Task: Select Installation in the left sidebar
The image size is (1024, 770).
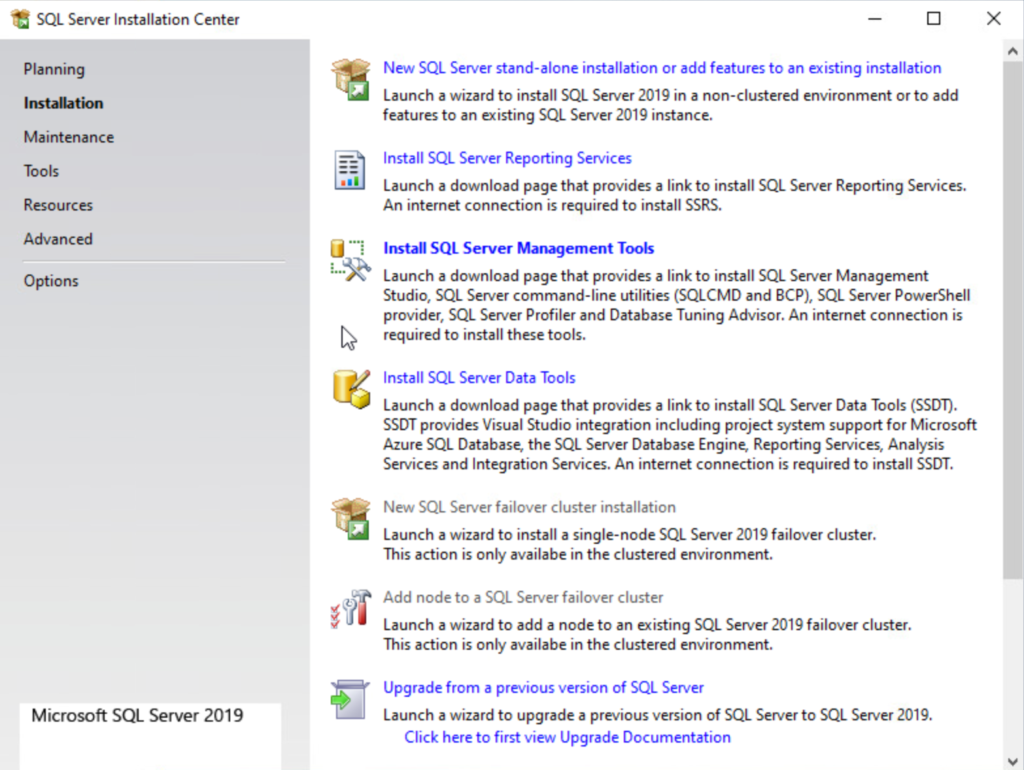Action: [63, 103]
